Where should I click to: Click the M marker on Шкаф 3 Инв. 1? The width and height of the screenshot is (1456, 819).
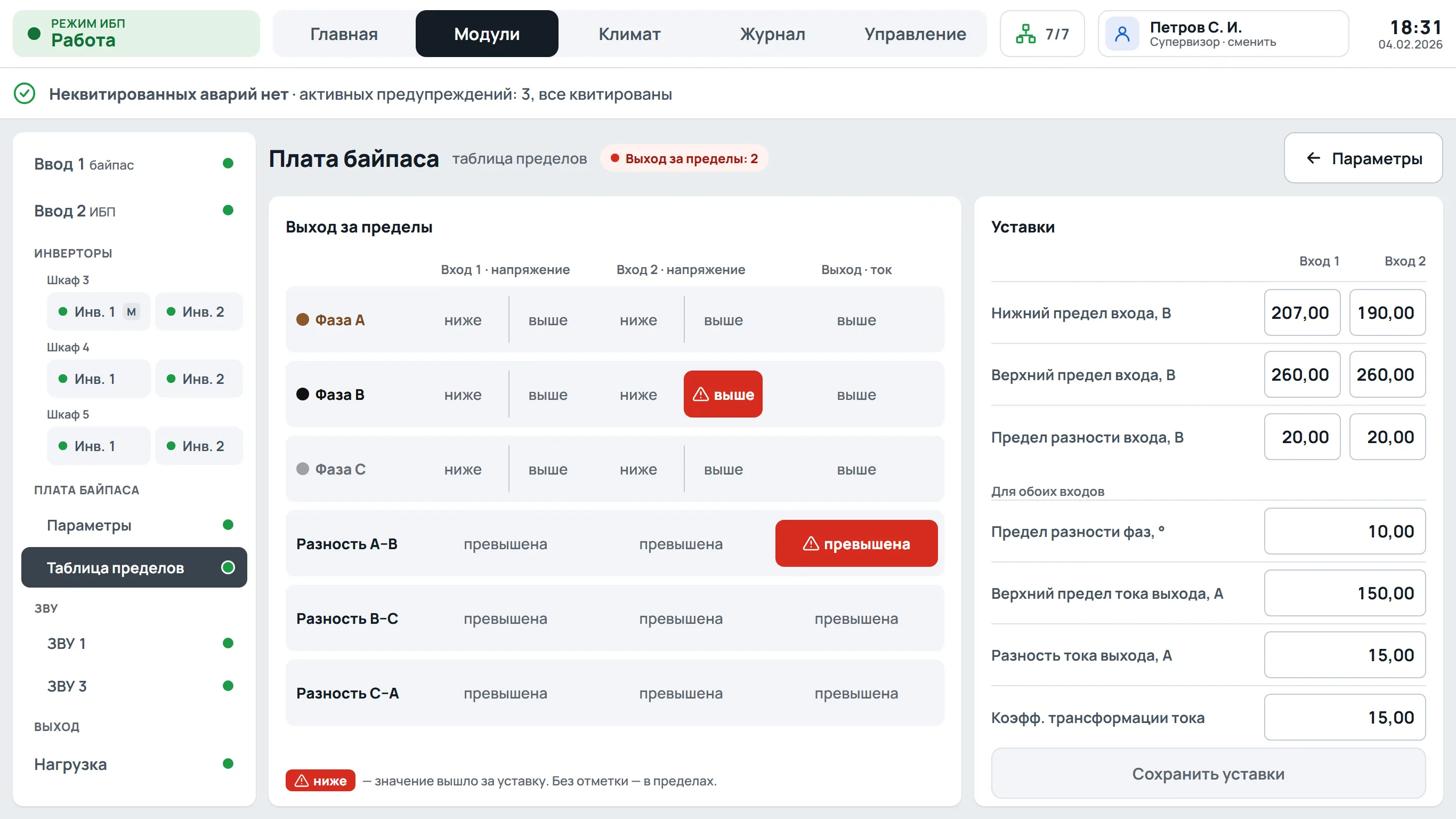131,311
